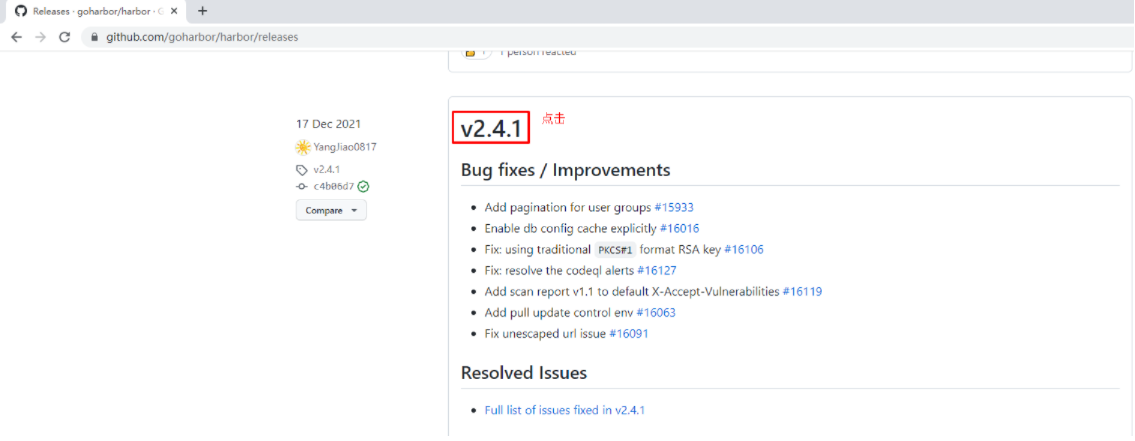Open pull request #15933

[674, 207]
